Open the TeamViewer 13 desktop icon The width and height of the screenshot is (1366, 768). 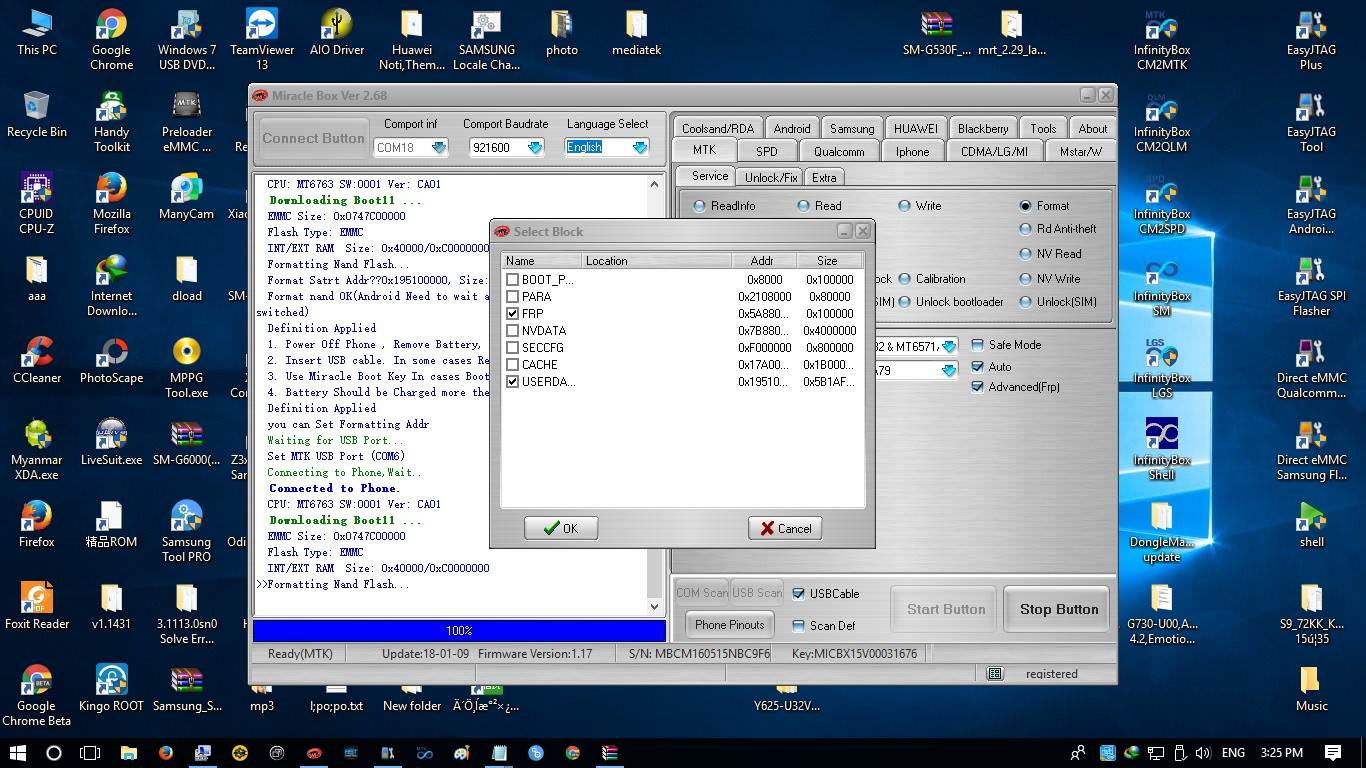262,41
